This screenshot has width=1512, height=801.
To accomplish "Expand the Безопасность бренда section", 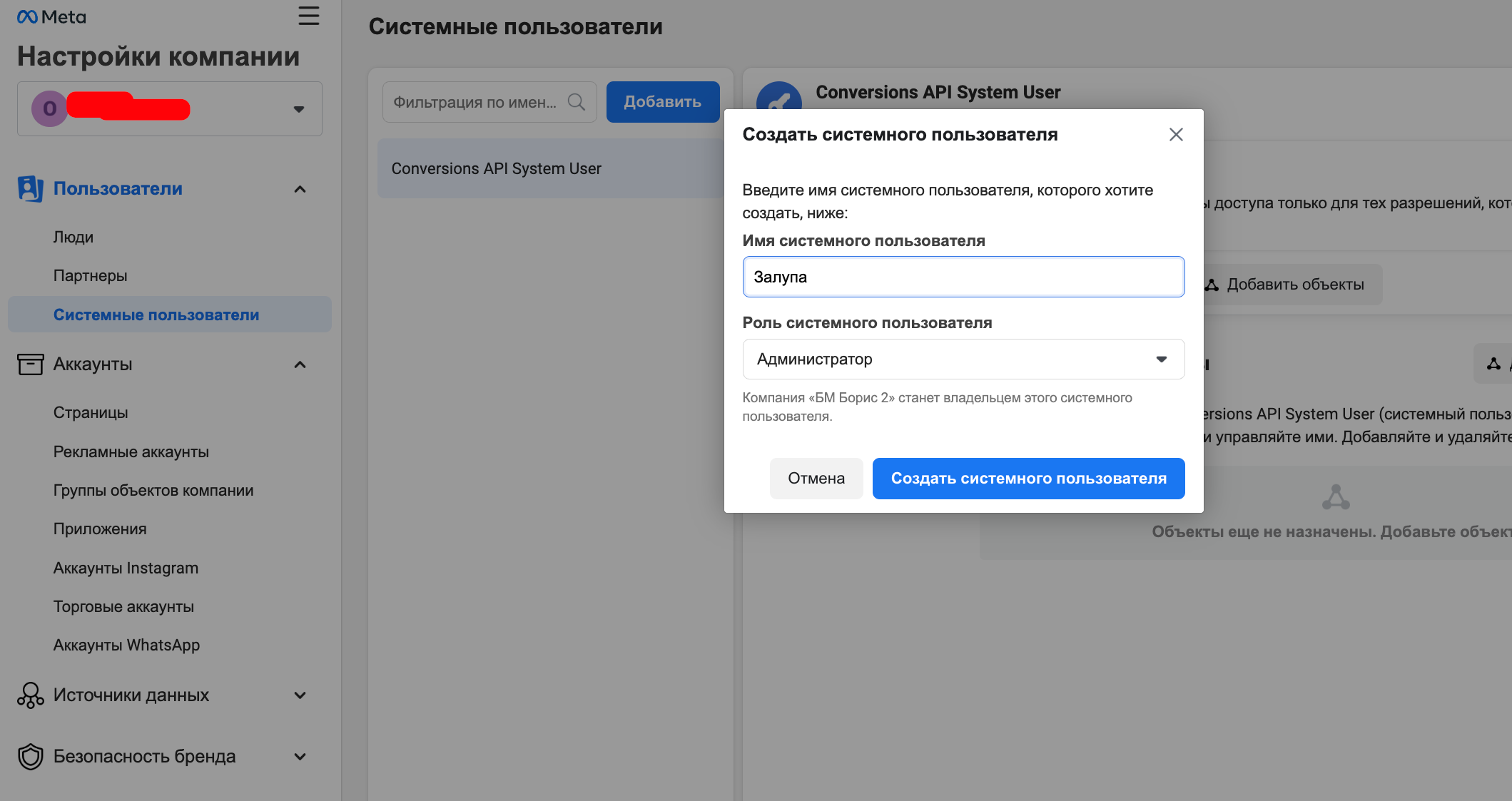I will click(x=300, y=757).
